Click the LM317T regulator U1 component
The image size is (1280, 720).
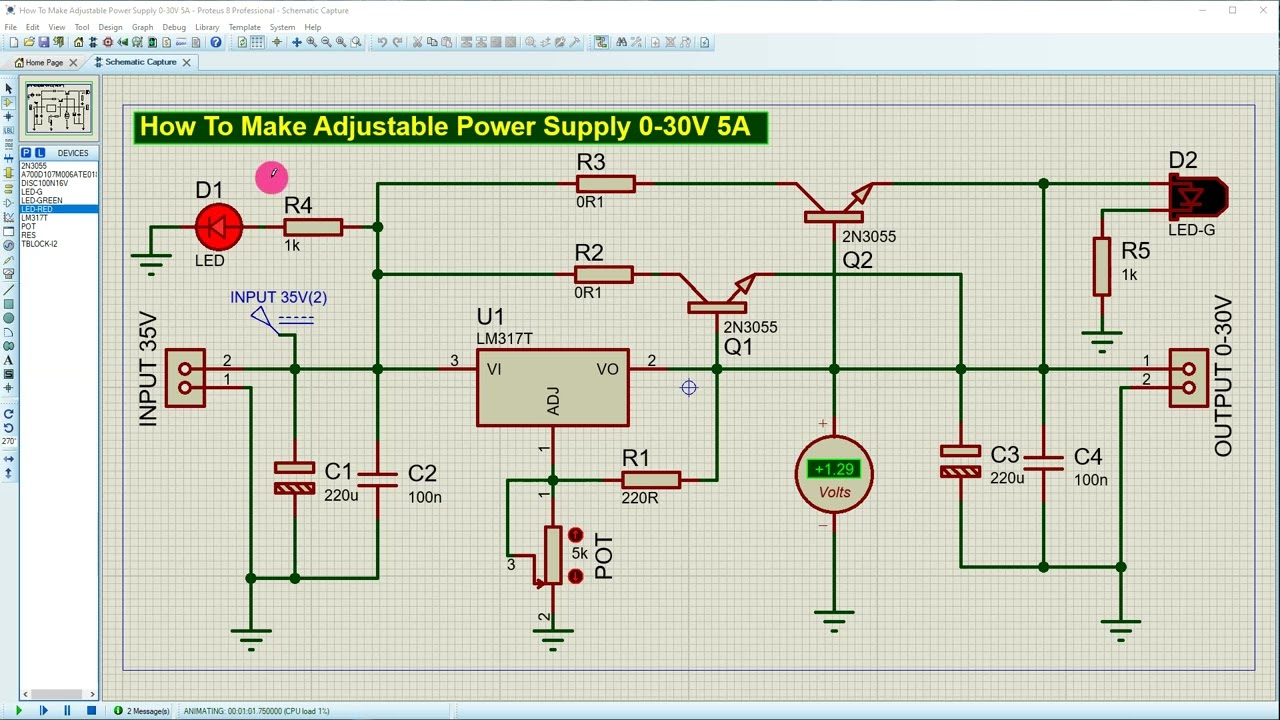(553, 388)
